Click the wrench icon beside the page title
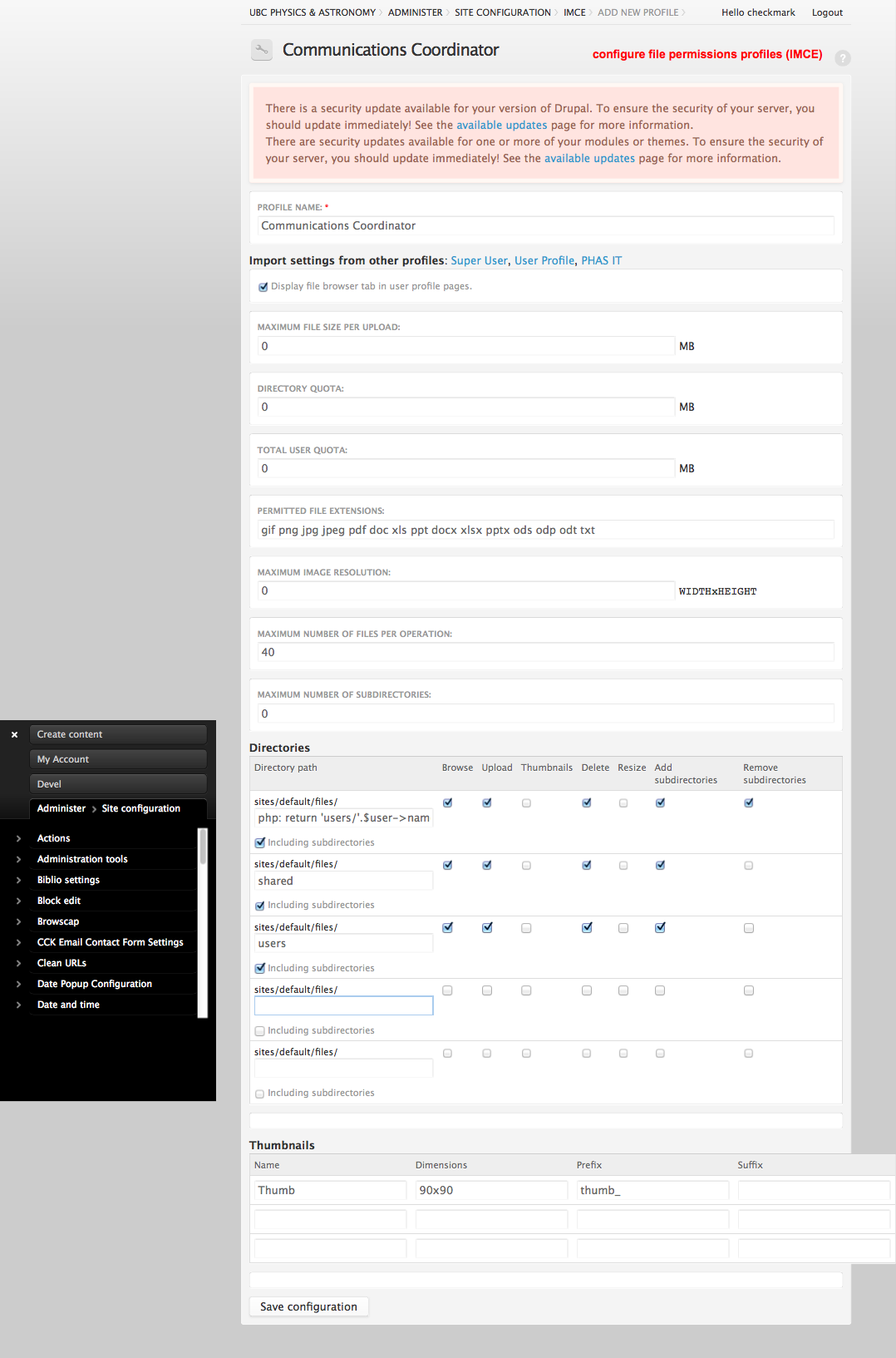The height and width of the screenshot is (1358, 896). point(262,51)
